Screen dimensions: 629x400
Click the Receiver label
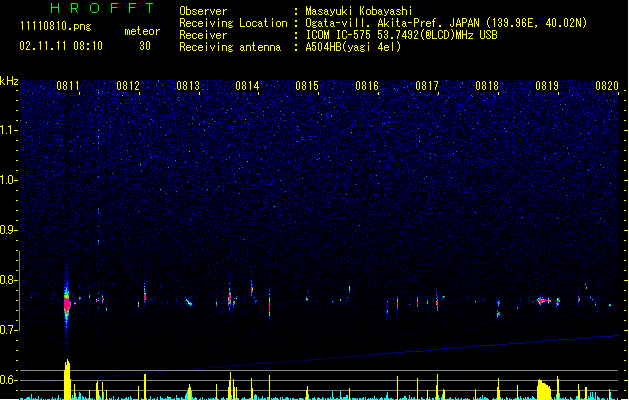tap(203, 35)
